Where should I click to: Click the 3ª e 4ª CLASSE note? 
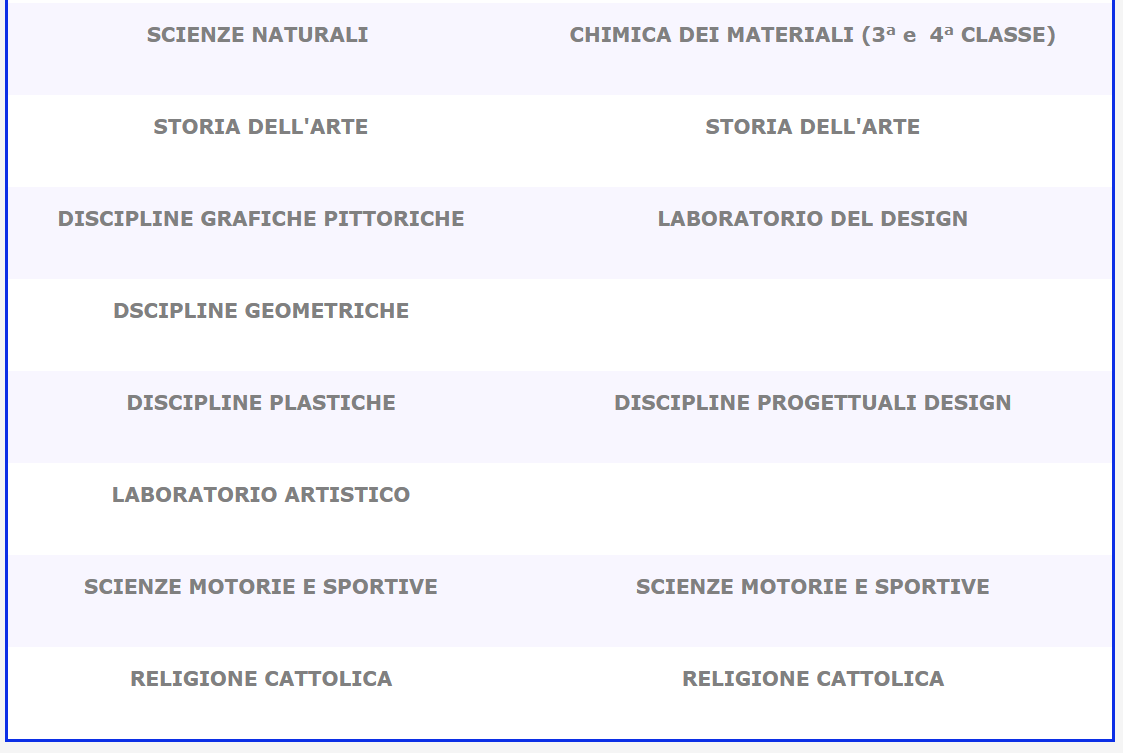pos(958,35)
